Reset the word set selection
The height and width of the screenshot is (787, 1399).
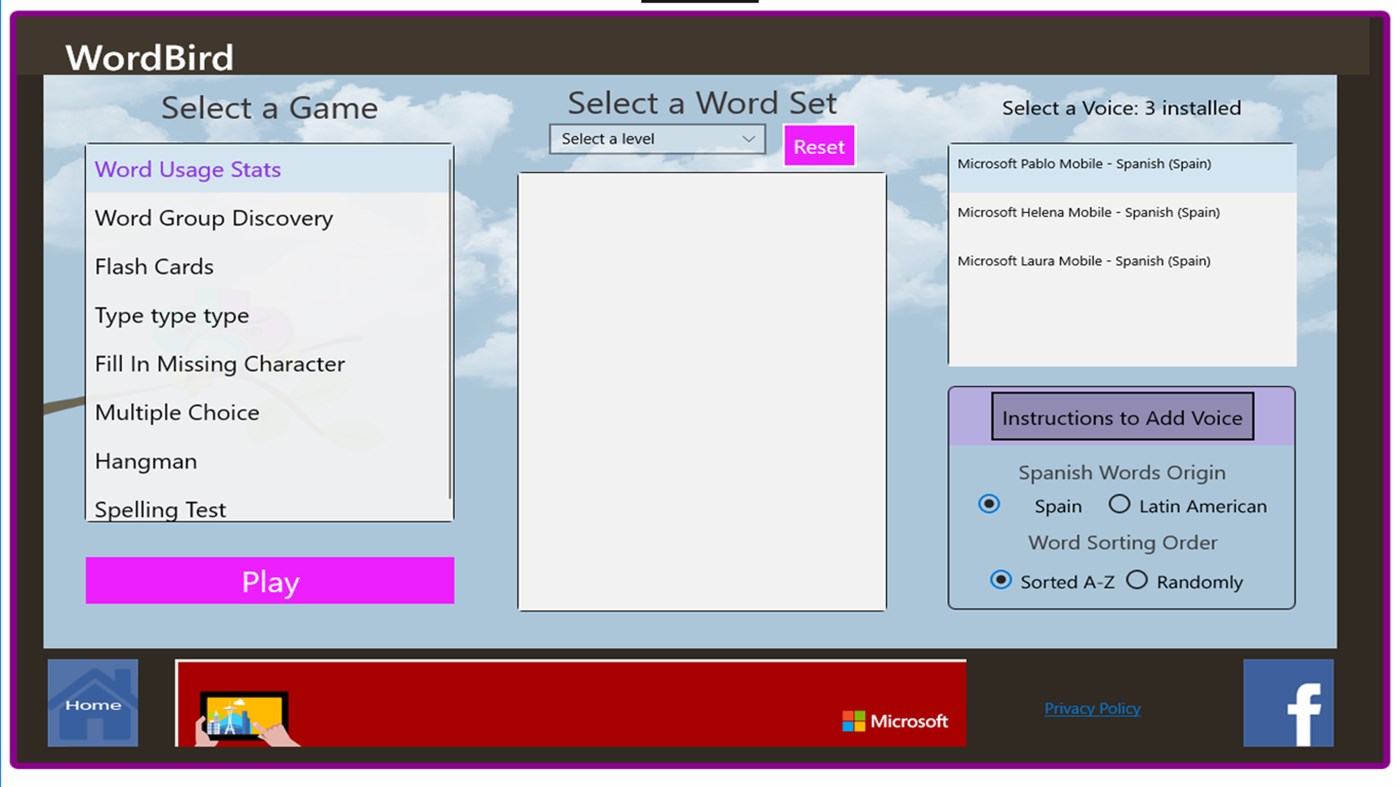pyautogui.click(x=818, y=146)
